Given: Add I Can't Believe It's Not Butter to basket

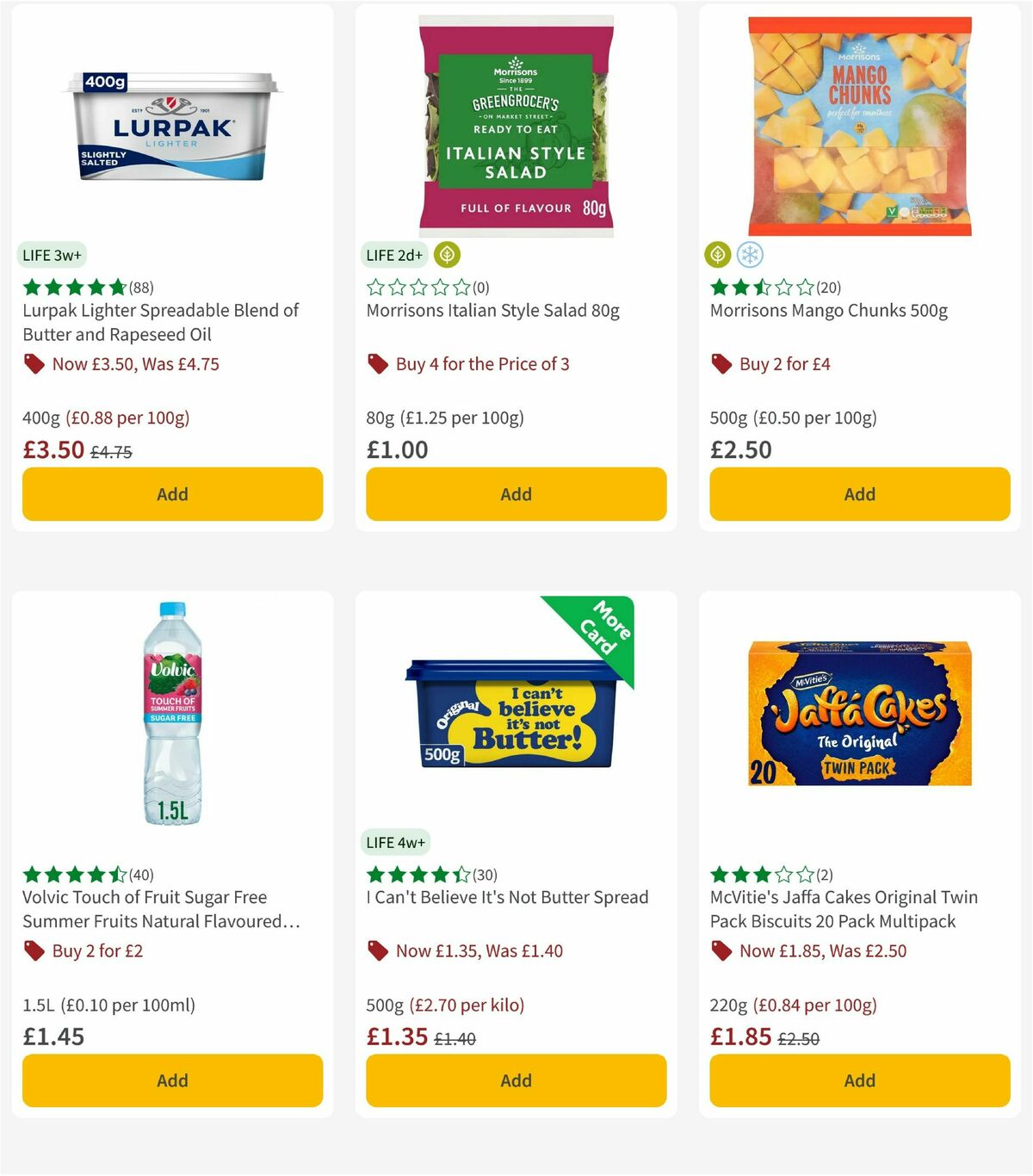Looking at the screenshot, I should point(516,1080).
